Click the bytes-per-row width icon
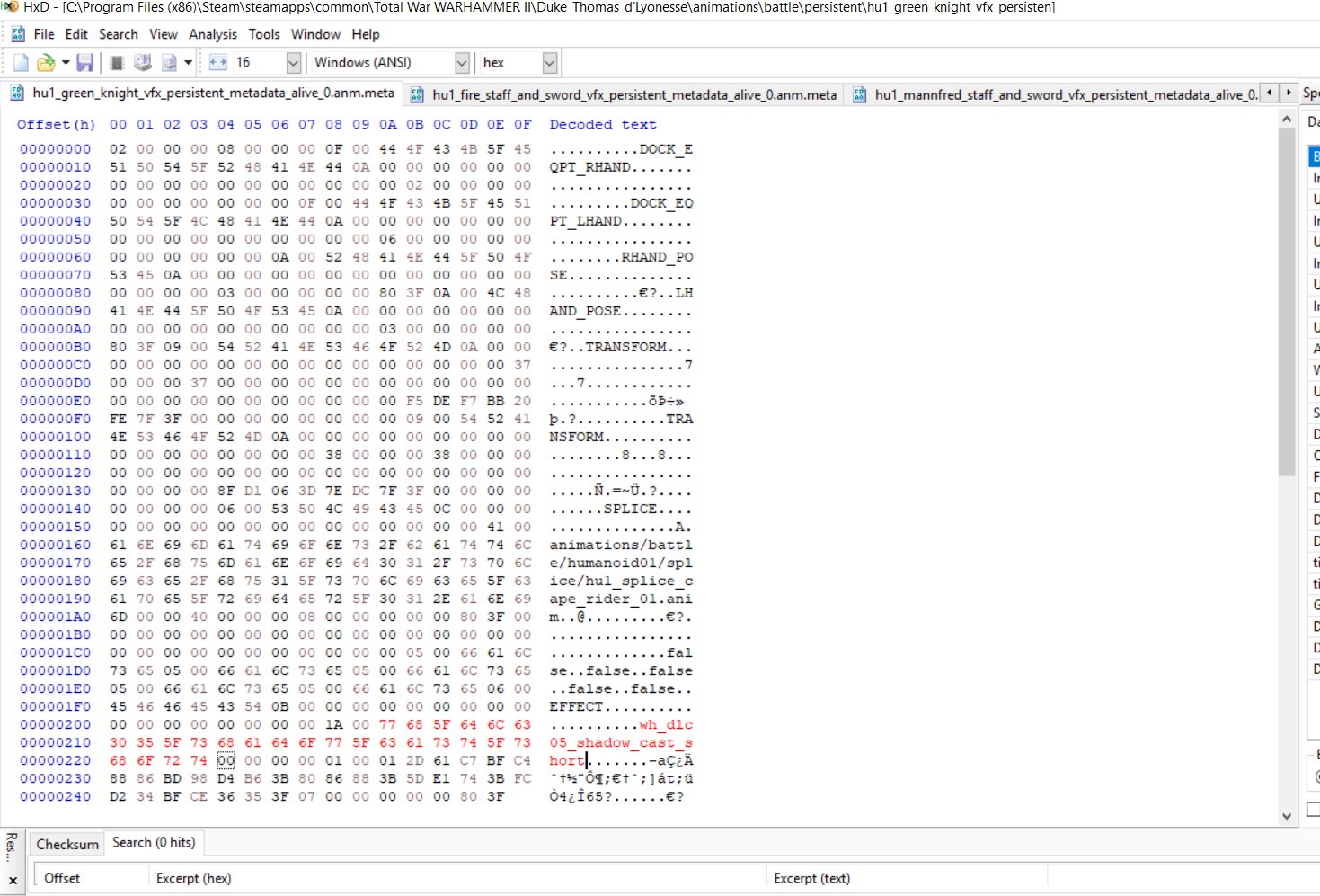This screenshot has width=1320, height=896. click(217, 63)
